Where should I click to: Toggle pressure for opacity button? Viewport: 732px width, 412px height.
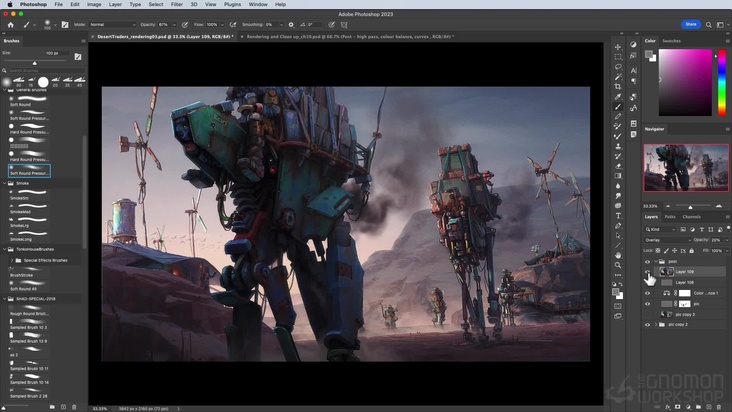185,25
